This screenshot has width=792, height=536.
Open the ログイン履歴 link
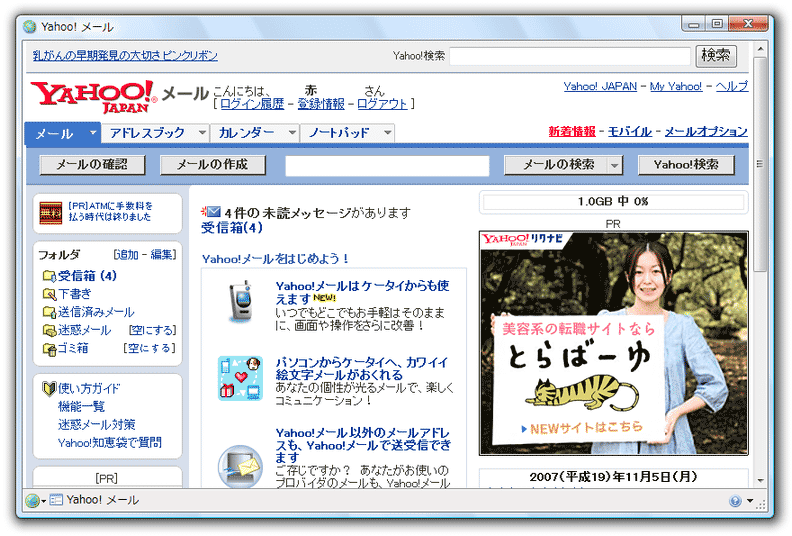pos(252,104)
